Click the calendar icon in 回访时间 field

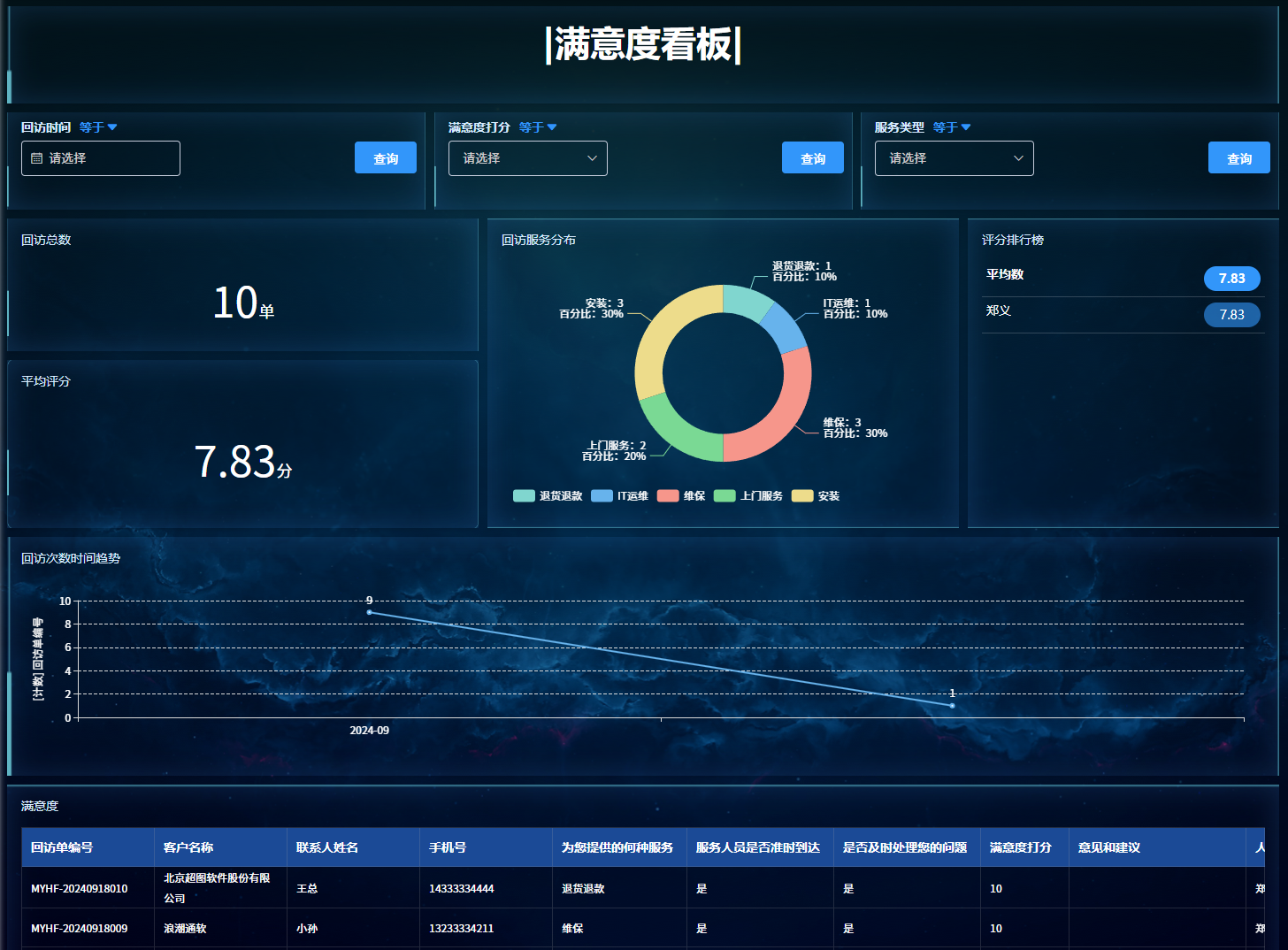point(36,158)
